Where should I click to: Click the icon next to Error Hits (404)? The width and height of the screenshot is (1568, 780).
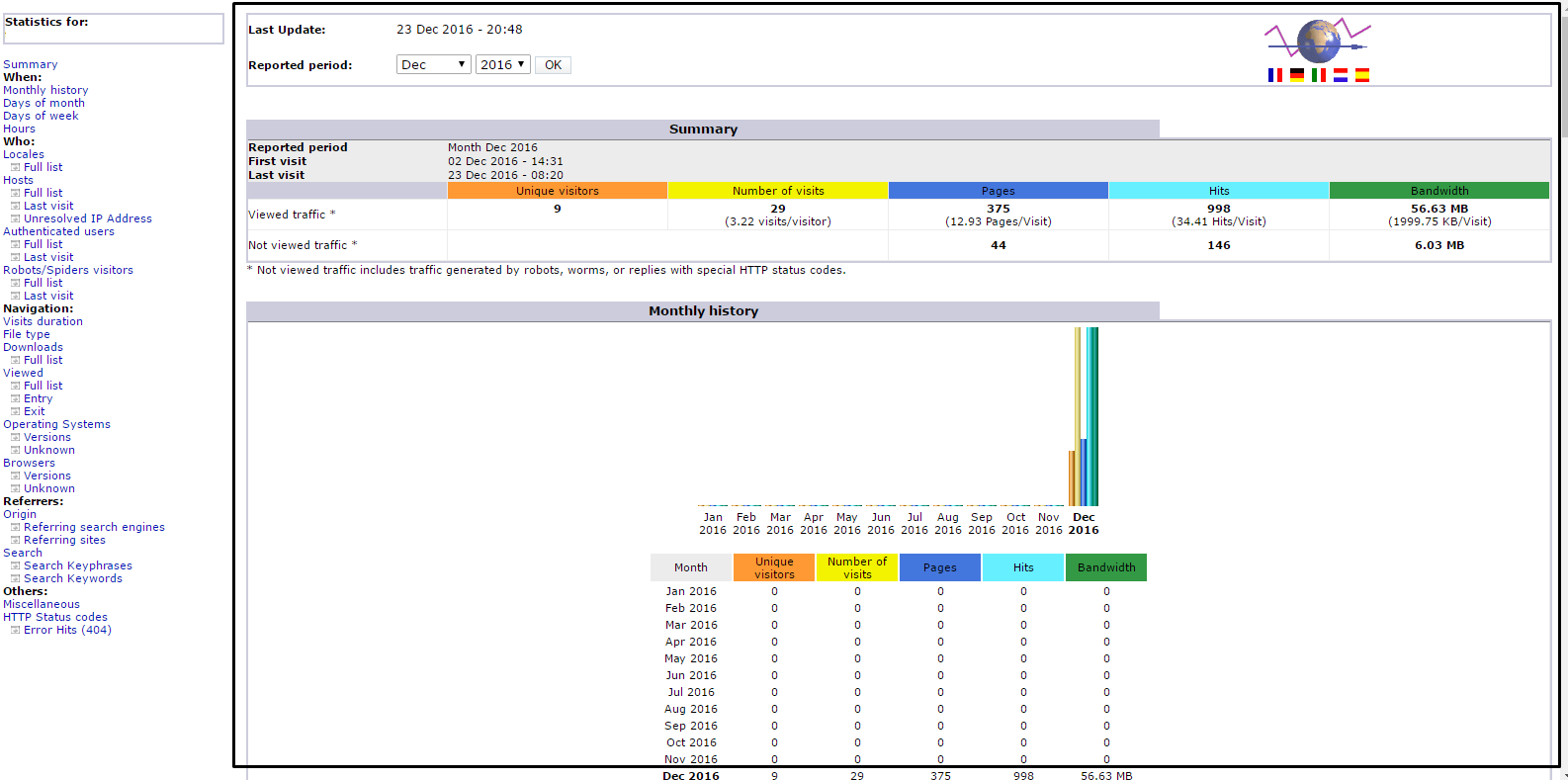15,631
